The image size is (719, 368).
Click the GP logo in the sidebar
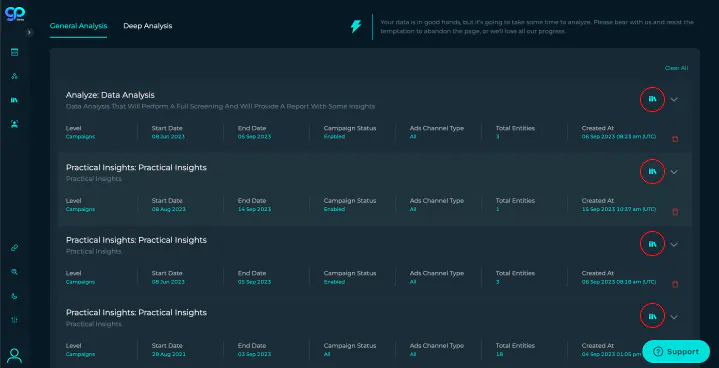tap(15, 14)
